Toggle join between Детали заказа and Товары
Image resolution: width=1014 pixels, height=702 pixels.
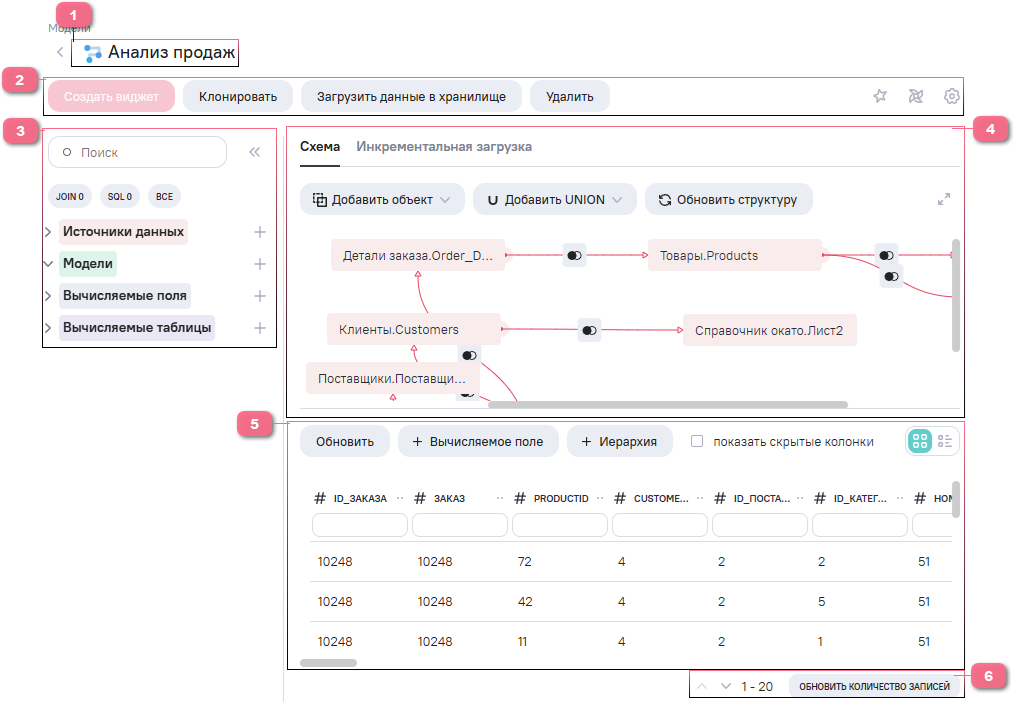tap(574, 255)
